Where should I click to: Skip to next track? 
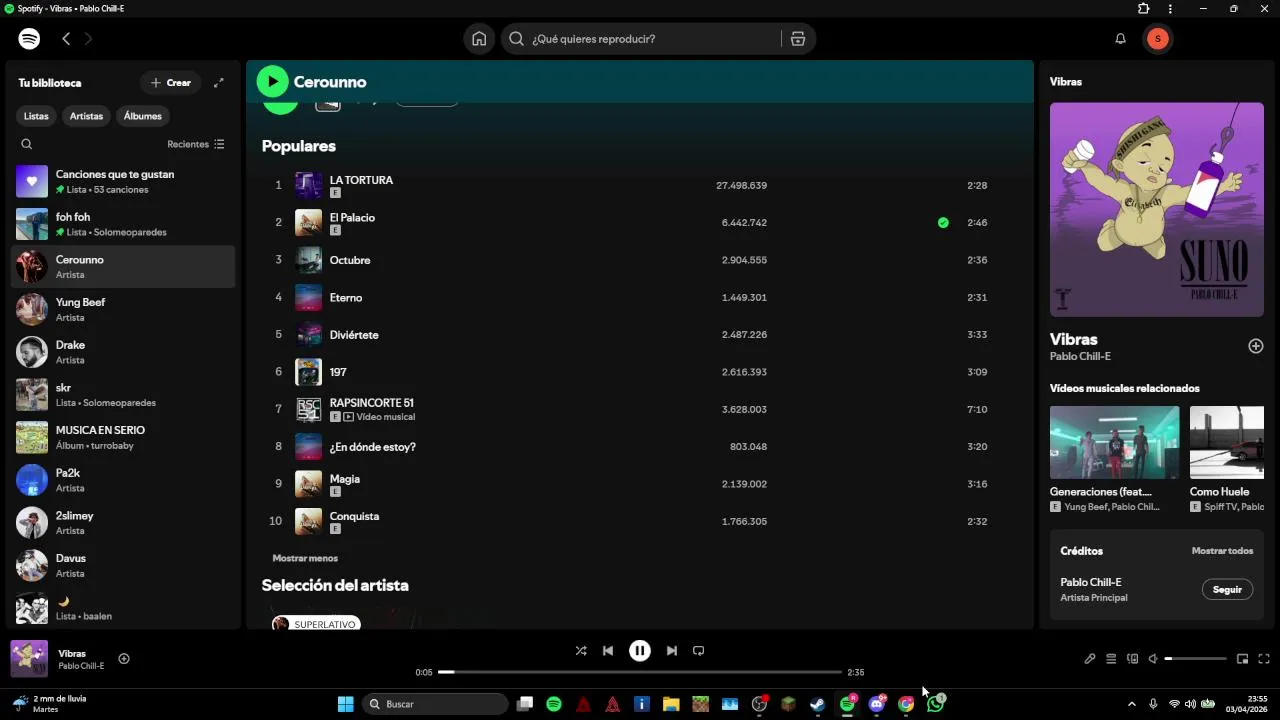[672, 651]
